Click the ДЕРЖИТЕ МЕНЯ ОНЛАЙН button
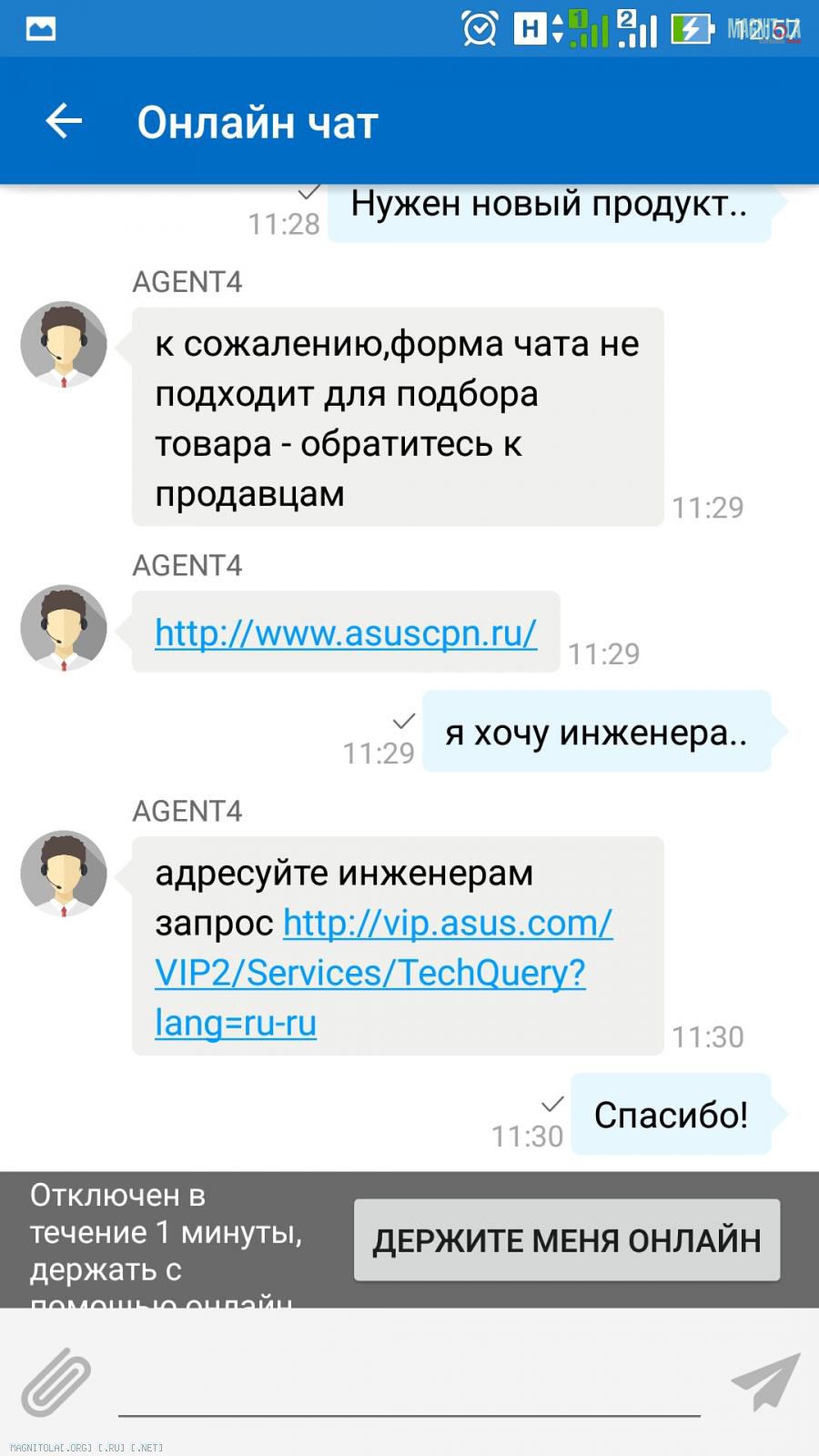This screenshot has width=819, height=1456. click(x=567, y=1240)
